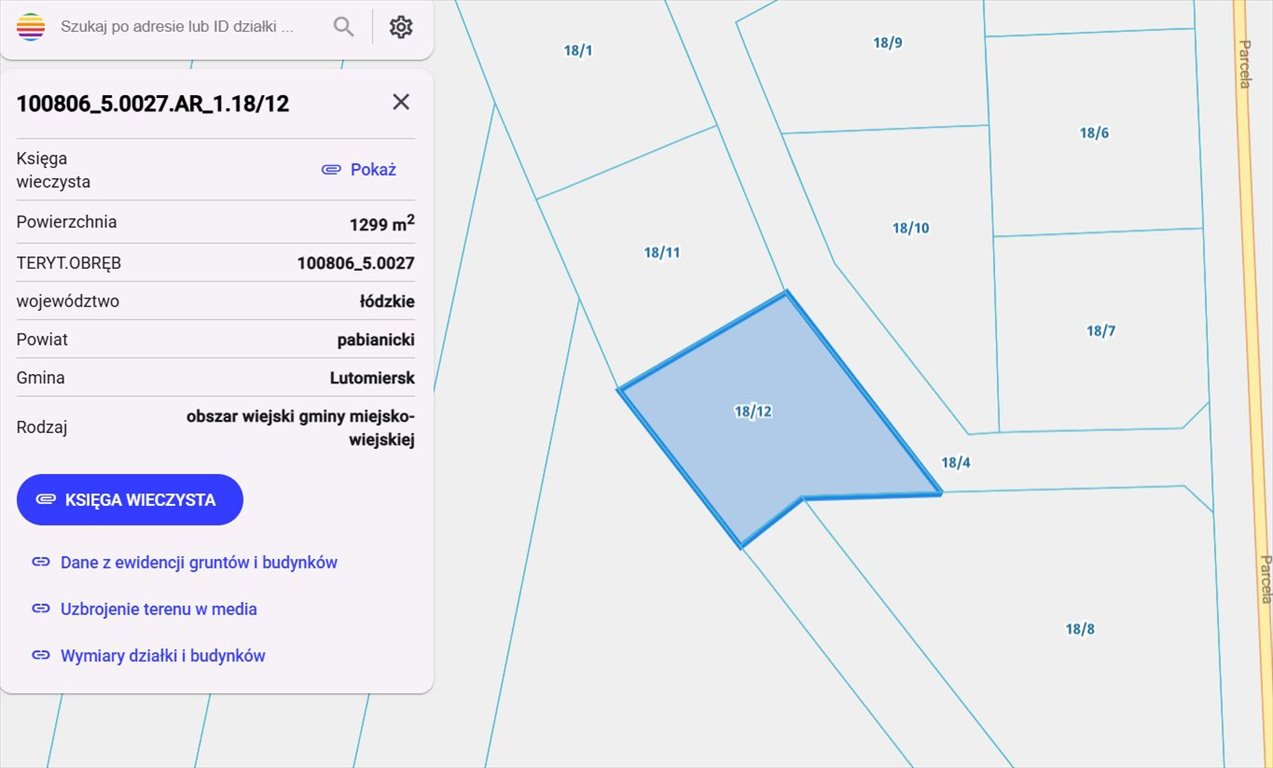Viewport: 1273px width, 768px height.
Task: Click the paperclip icon beside Pokaż
Action: 331,170
